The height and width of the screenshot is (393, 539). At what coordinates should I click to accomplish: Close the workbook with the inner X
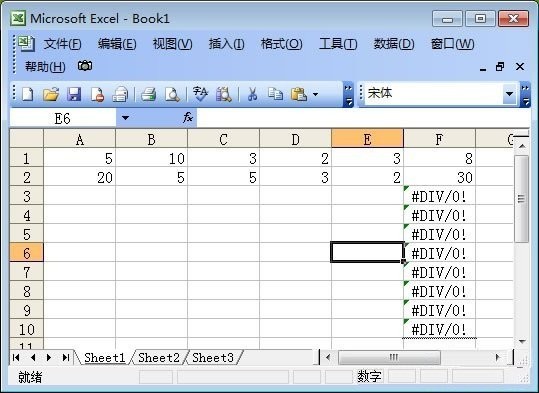520,66
